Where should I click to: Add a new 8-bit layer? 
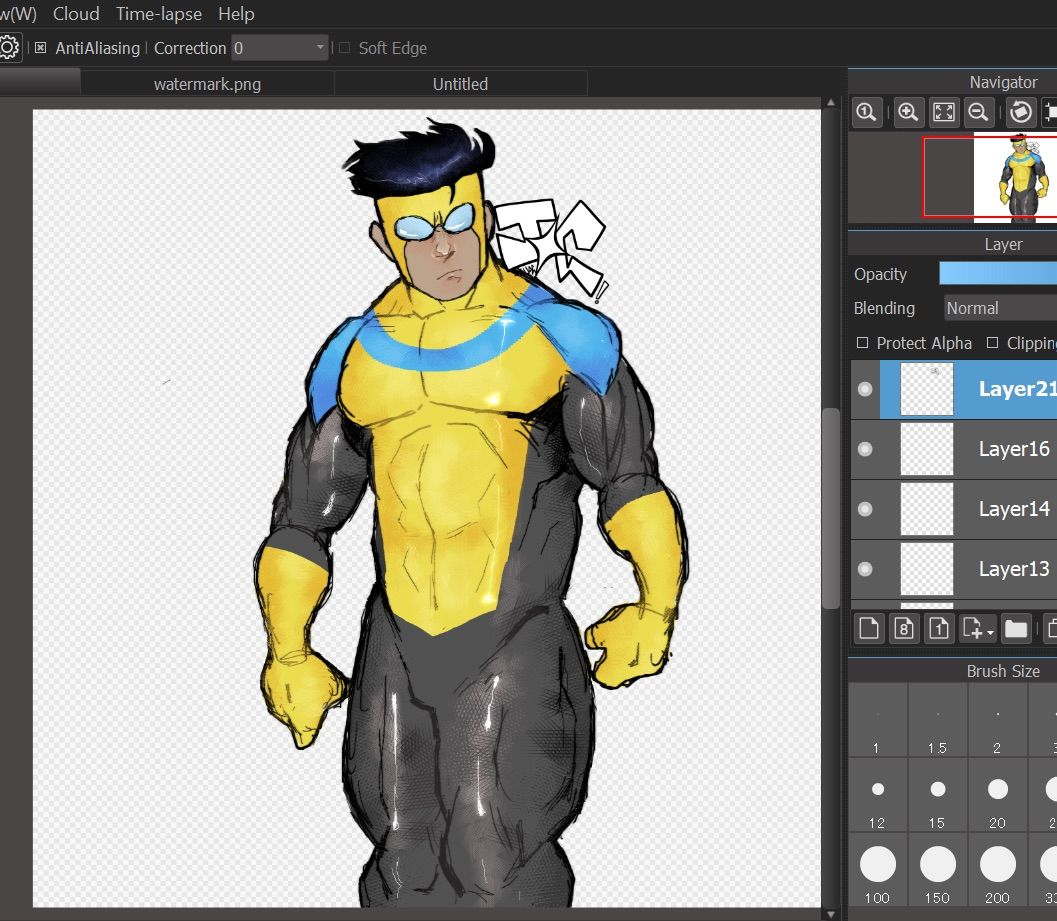904,628
